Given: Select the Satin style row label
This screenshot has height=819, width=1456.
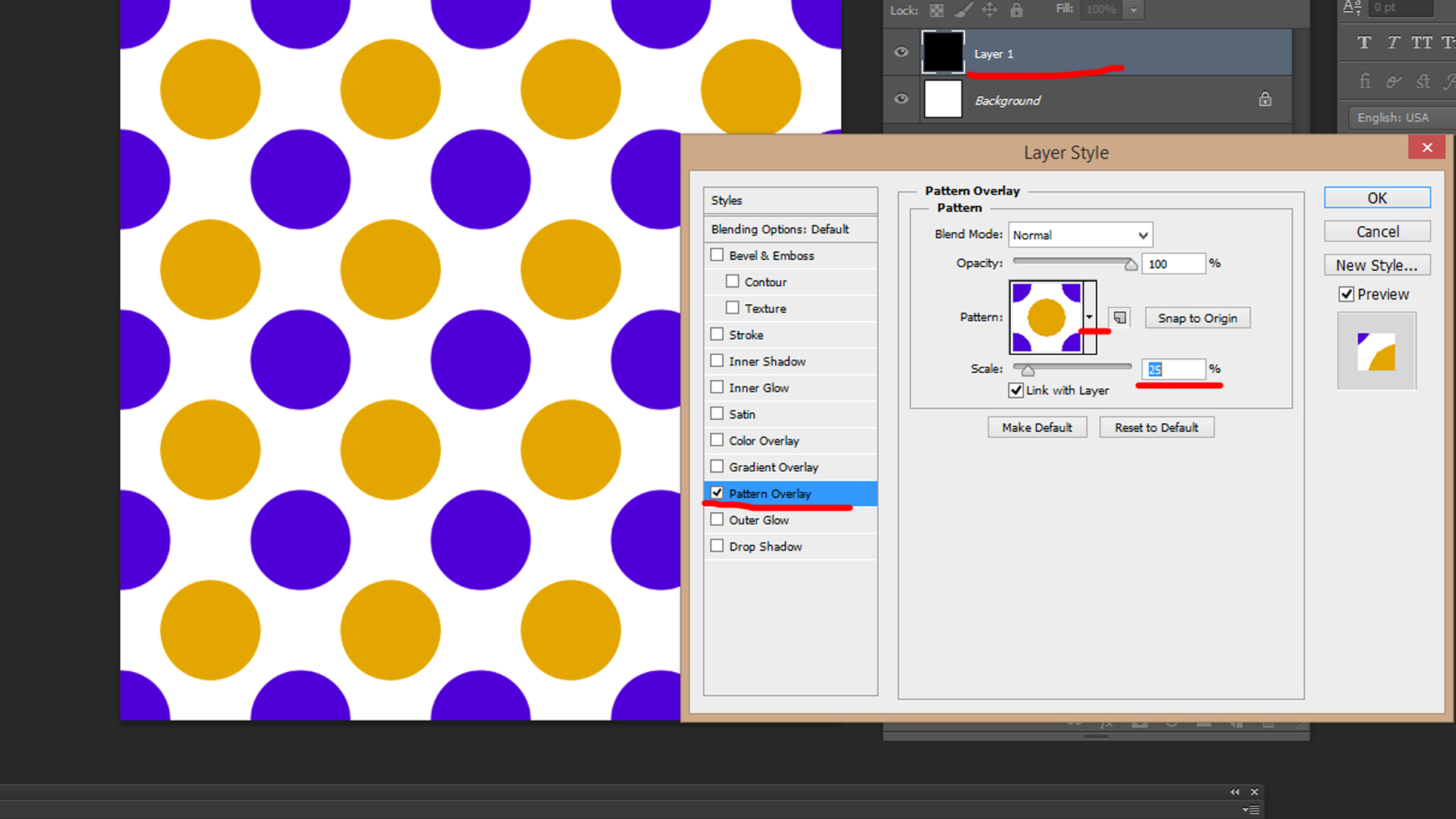Looking at the screenshot, I should click(x=742, y=414).
